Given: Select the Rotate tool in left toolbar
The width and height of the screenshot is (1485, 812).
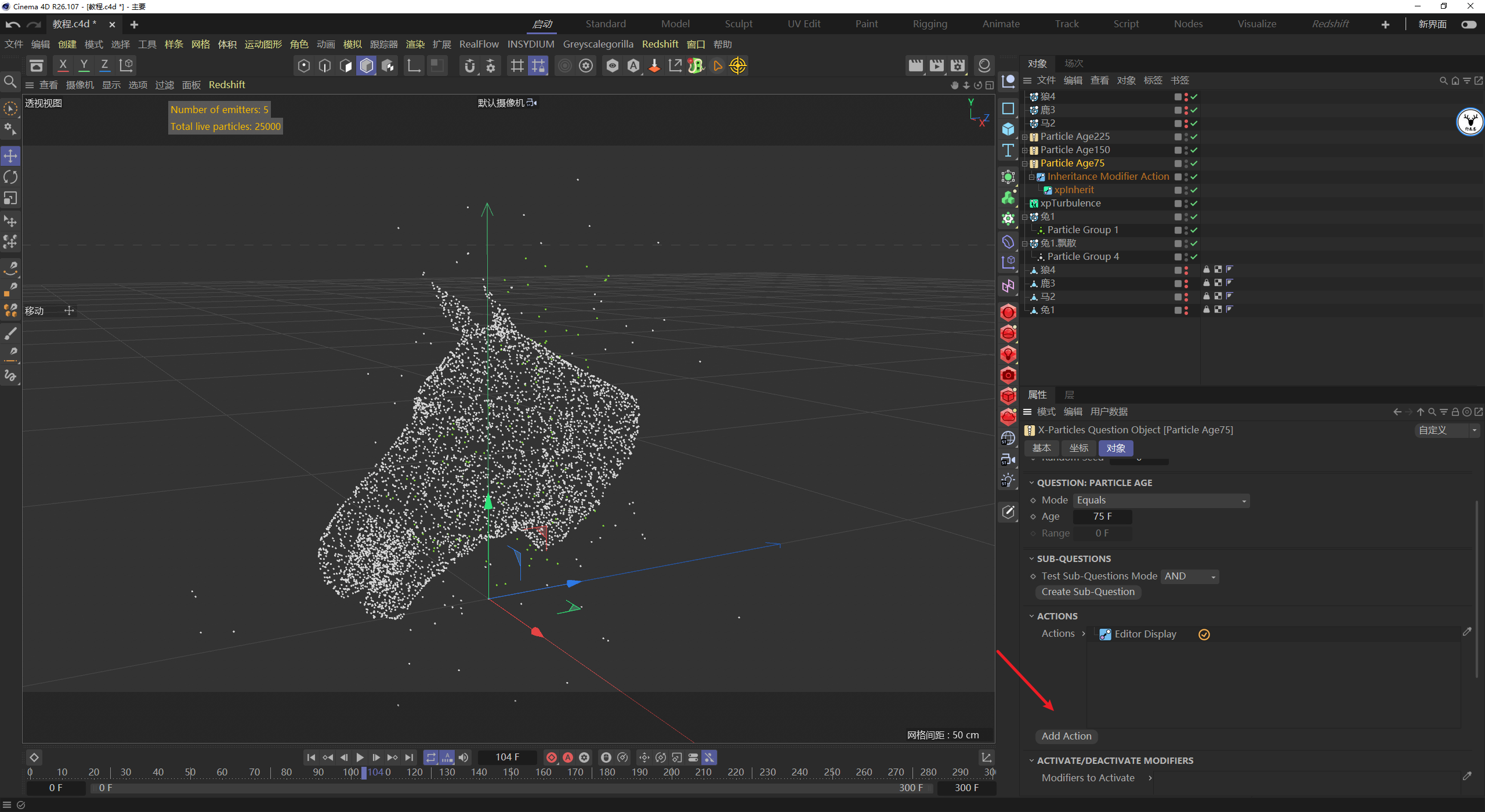Looking at the screenshot, I should click(10, 177).
